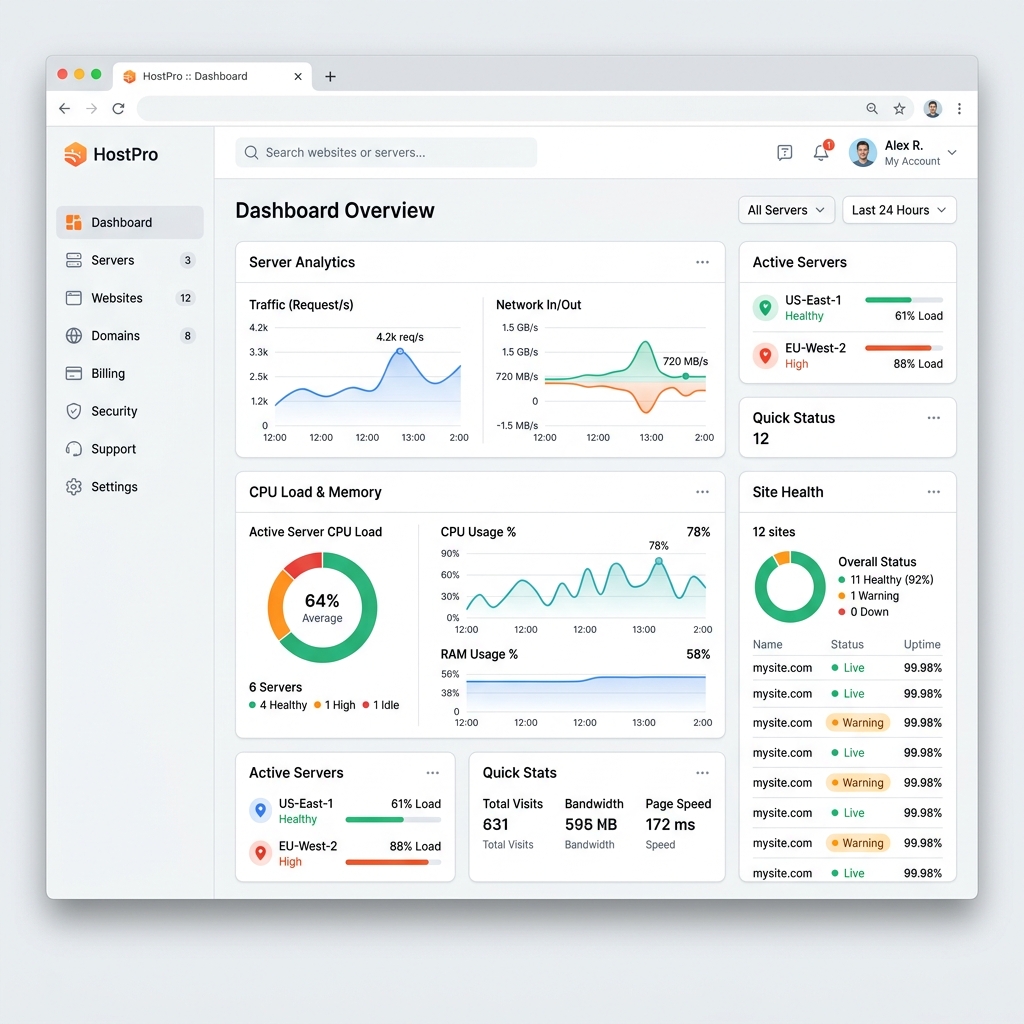Click the green US-East-1 status icon in top card
The width and height of the screenshot is (1024, 1024).
click(x=765, y=308)
